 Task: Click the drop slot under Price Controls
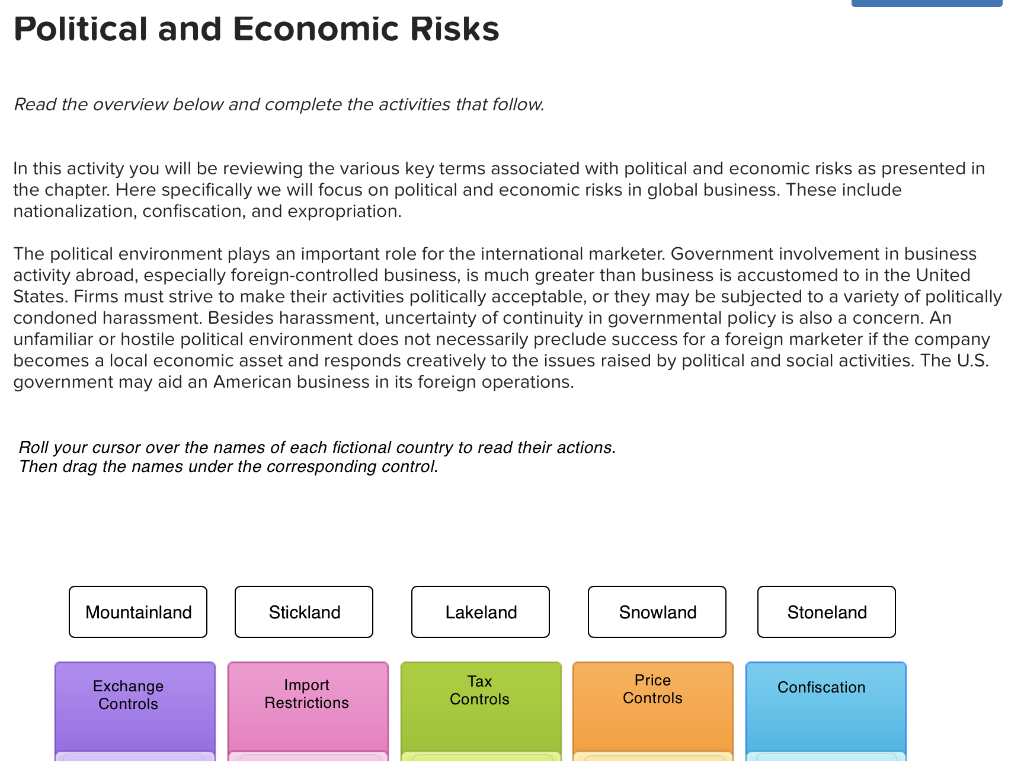pos(652,758)
